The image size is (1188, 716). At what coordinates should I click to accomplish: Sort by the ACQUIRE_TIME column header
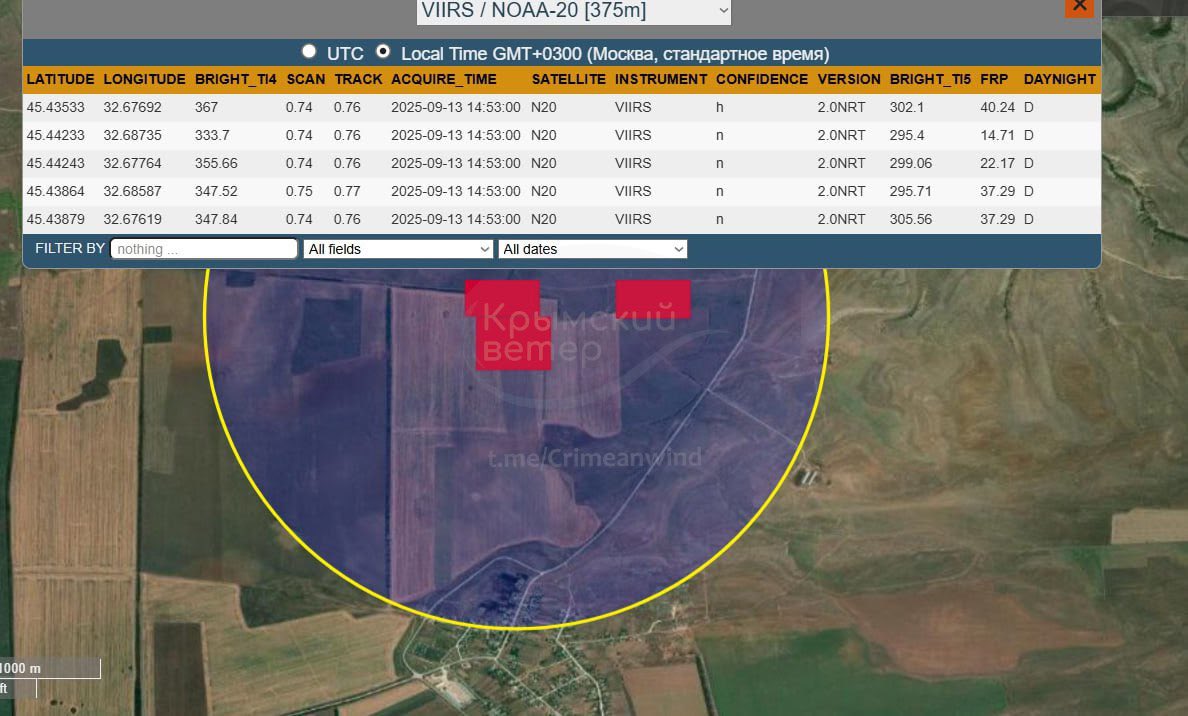[x=444, y=79]
